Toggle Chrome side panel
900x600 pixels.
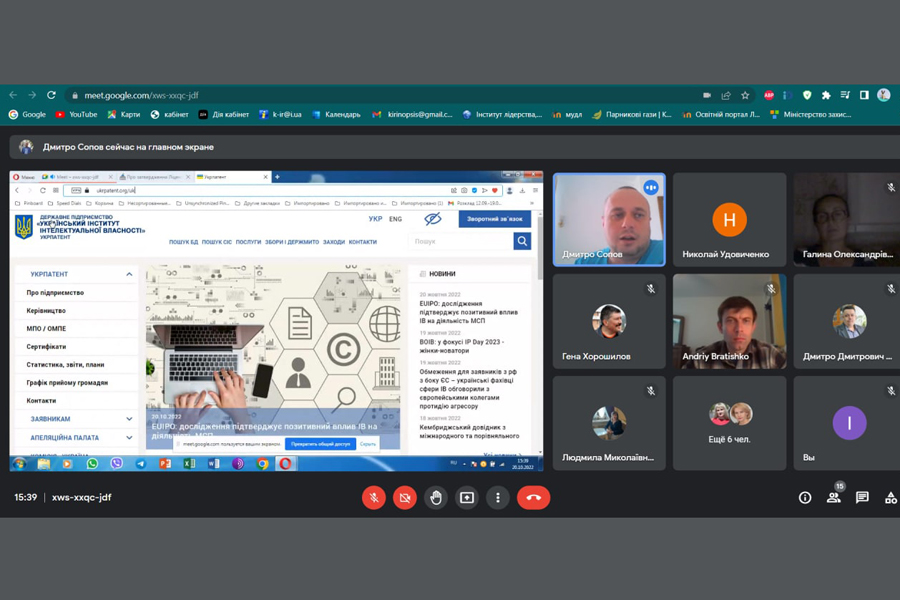pos(864,95)
